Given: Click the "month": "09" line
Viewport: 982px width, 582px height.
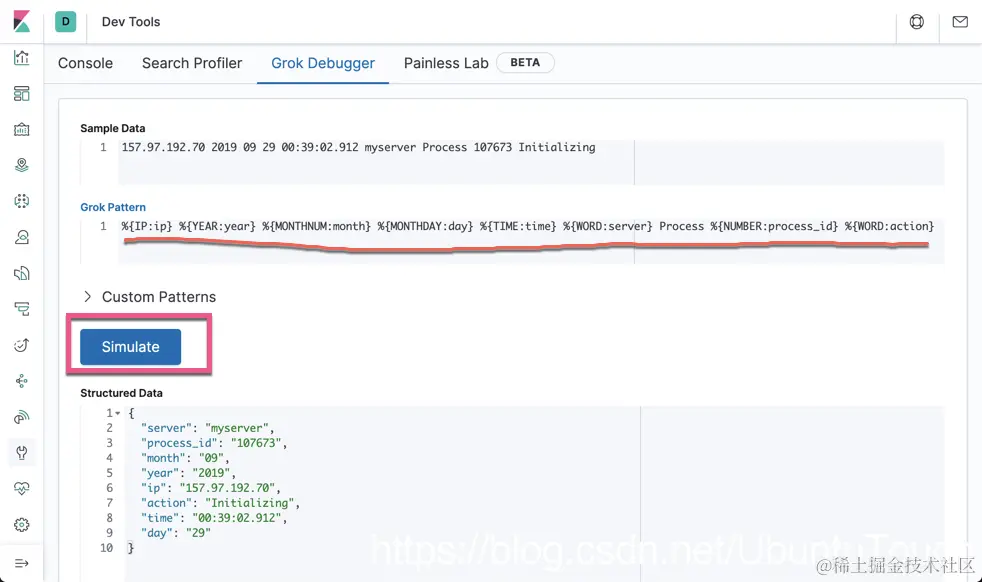Looking at the screenshot, I should (x=185, y=458).
